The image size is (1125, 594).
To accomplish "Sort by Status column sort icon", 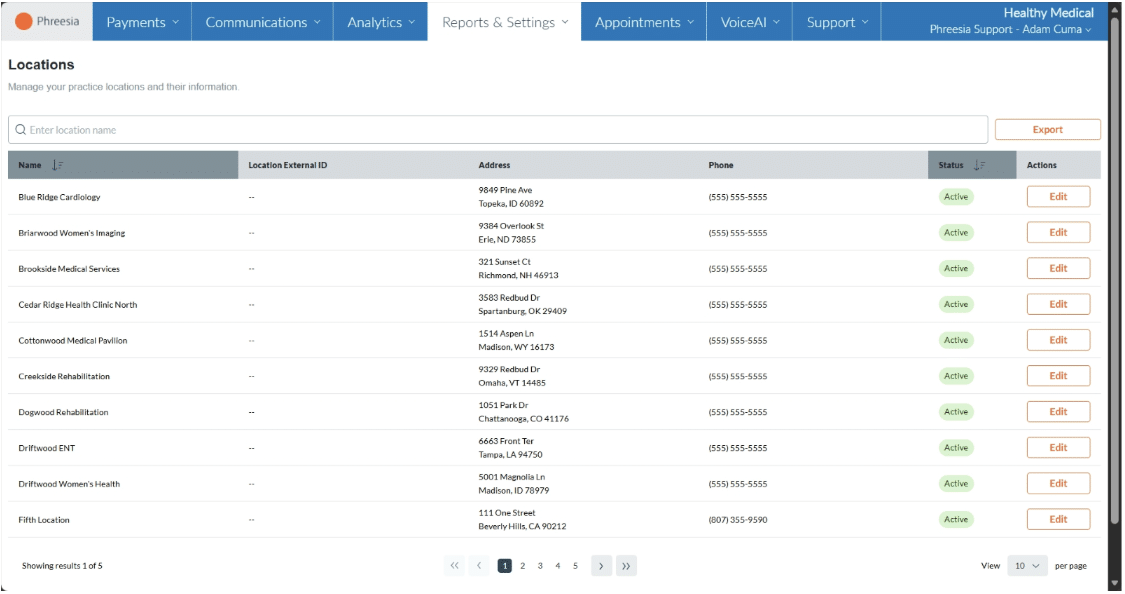I will pyautogui.click(x=979, y=165).
